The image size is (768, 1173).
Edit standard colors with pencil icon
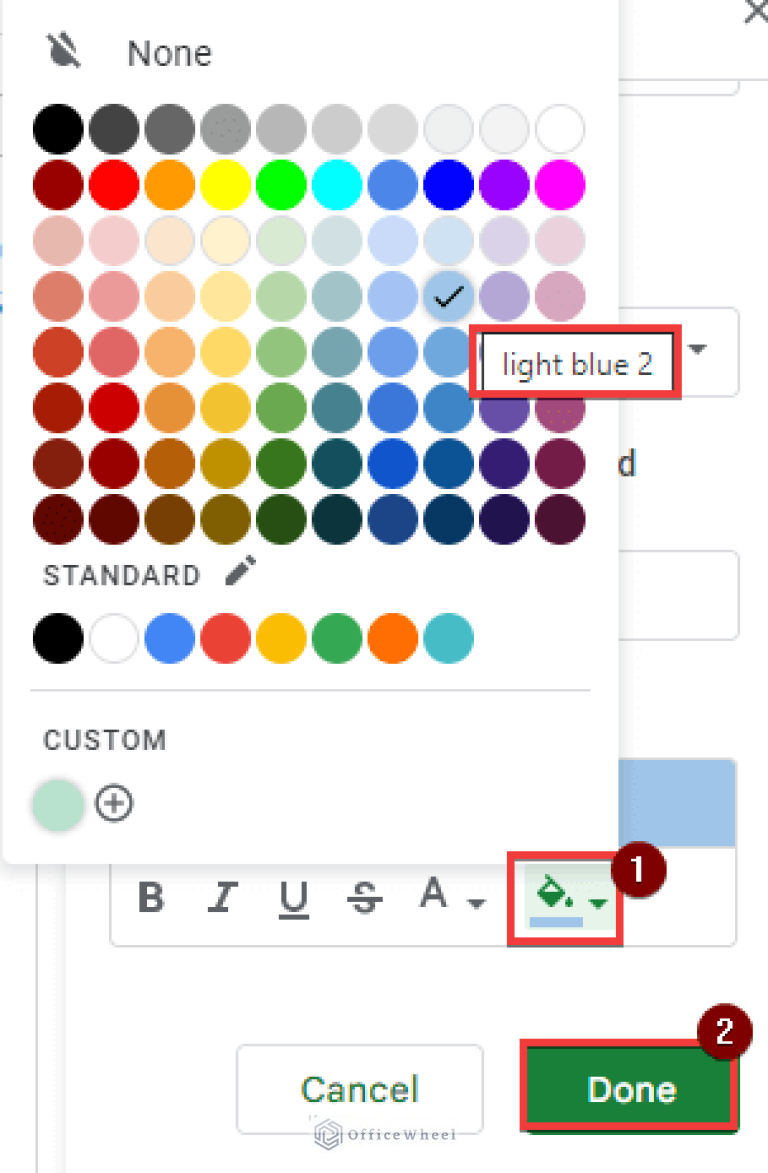tap(241, 572)
